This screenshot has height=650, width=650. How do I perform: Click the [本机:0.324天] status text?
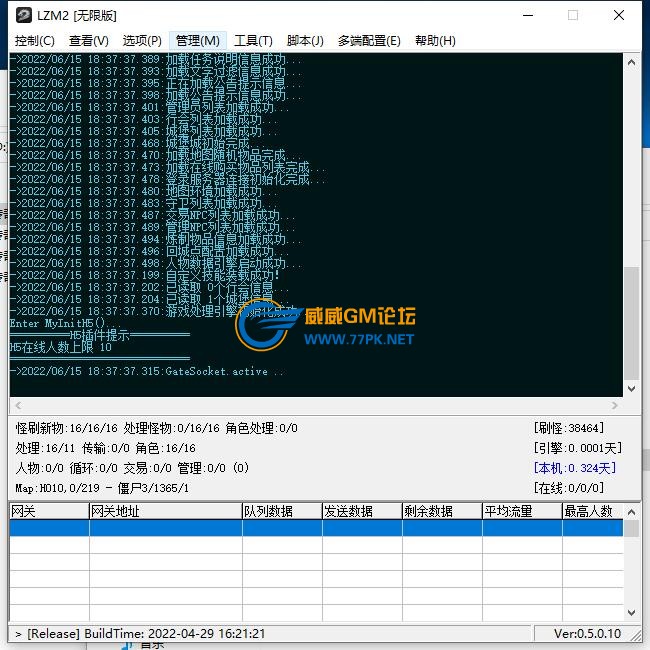click(x=575, y=468)
